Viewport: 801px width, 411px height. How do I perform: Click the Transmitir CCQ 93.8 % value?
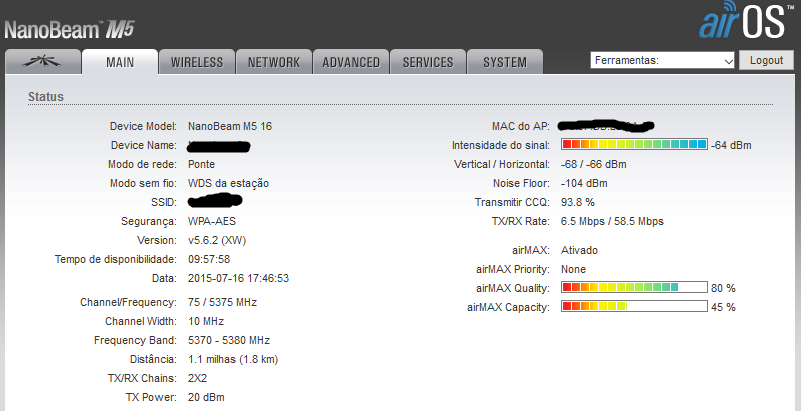point(578,202)
